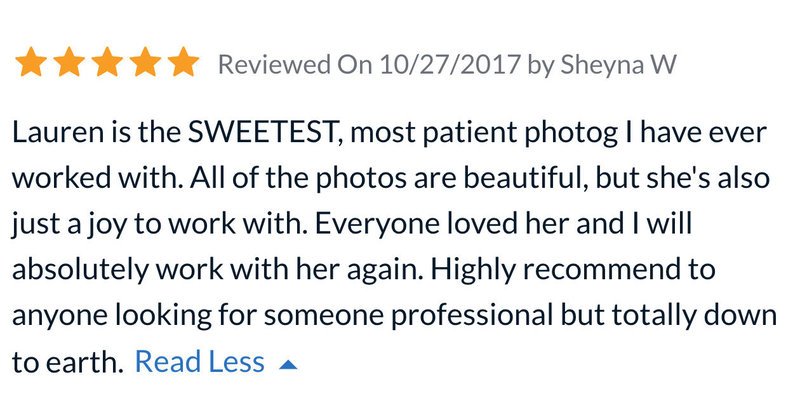This screenshot has height=410, width=800.
Task: Click the word SWEETEST in the review
Action: [x=265, y=133]
